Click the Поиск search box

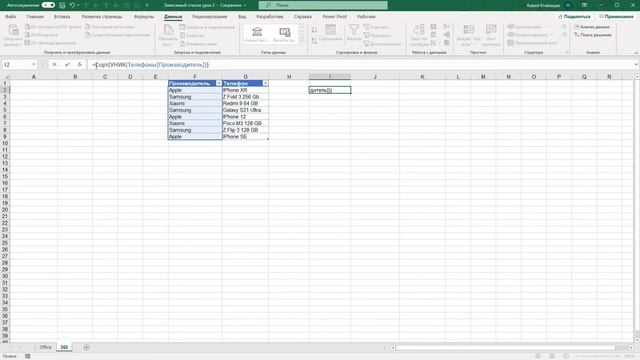(x=323, y=5)
